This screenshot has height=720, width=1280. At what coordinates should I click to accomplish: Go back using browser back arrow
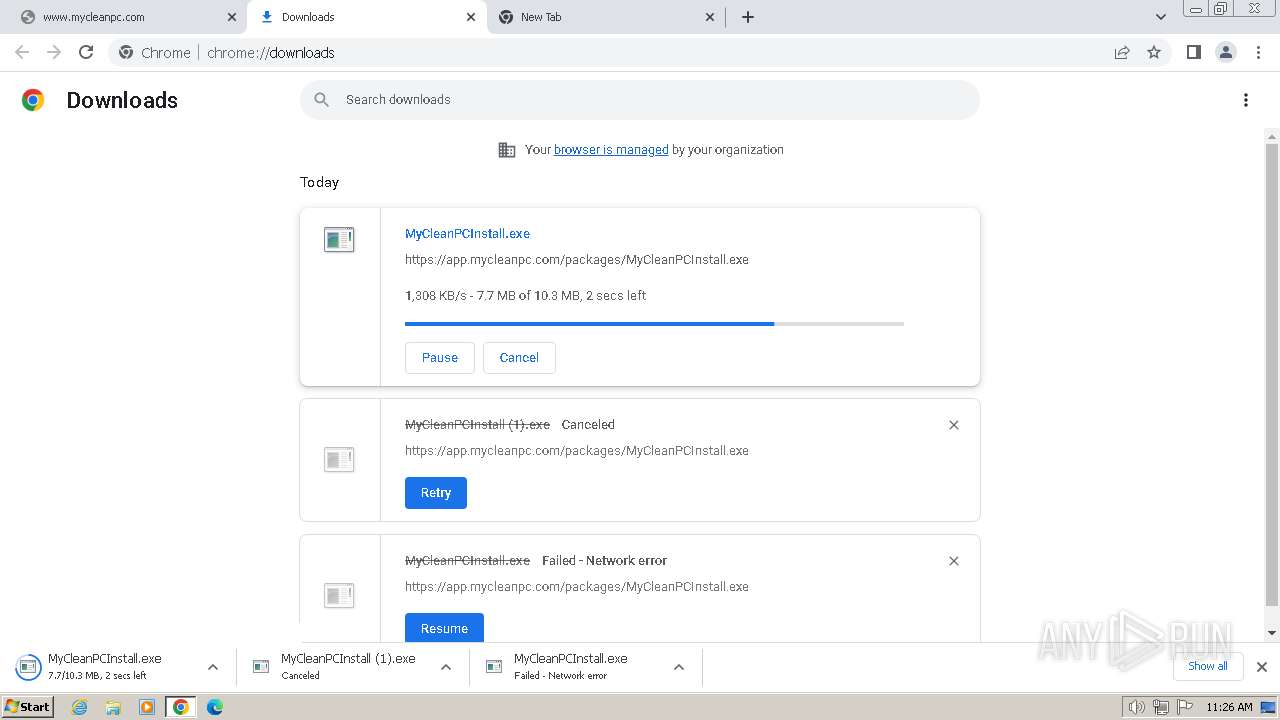click(x=22, y=52)
